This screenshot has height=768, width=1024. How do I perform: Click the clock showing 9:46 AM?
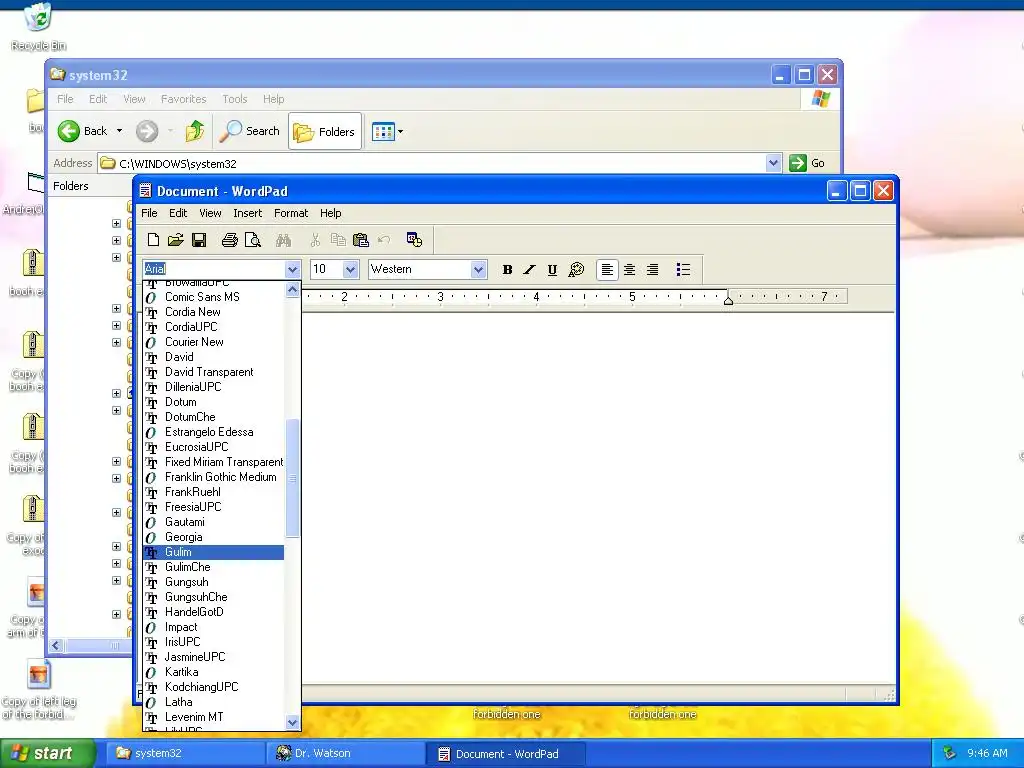[987, 754]
